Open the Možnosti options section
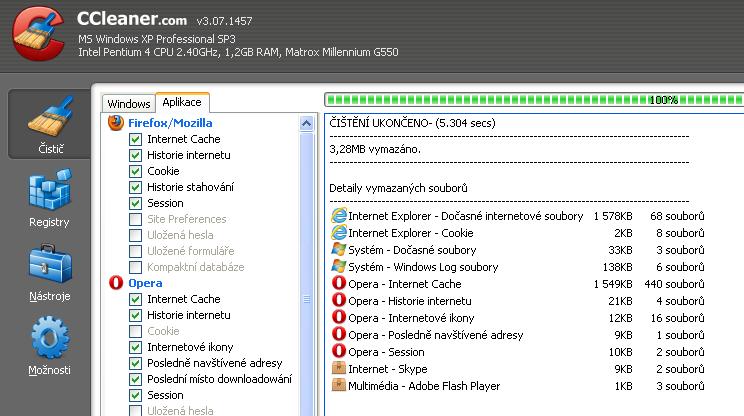This screenshot has width=744, height=416. click(x=49, y=347)
